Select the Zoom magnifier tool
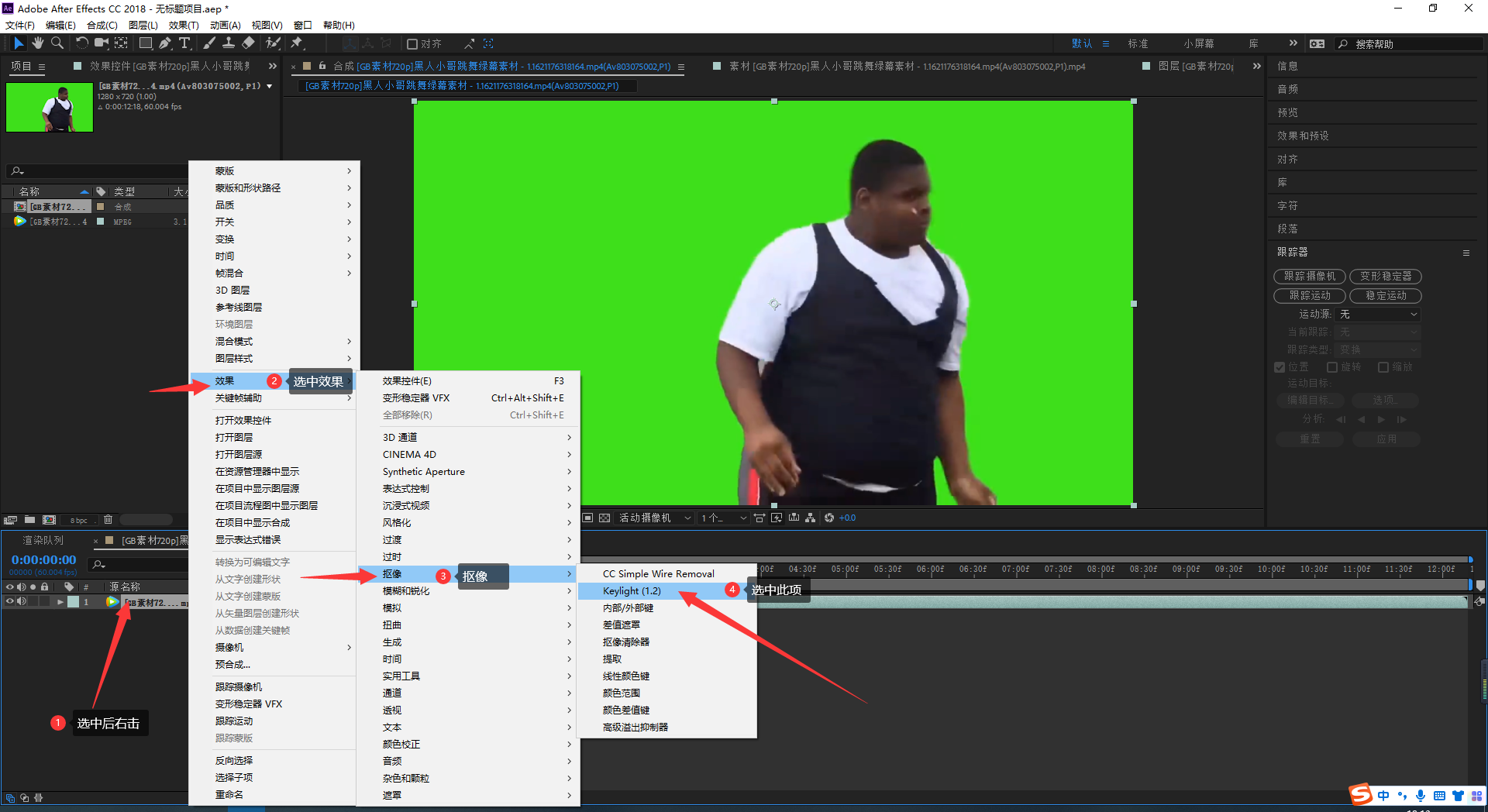The image size is (1488, 812). tap(57, 43)
